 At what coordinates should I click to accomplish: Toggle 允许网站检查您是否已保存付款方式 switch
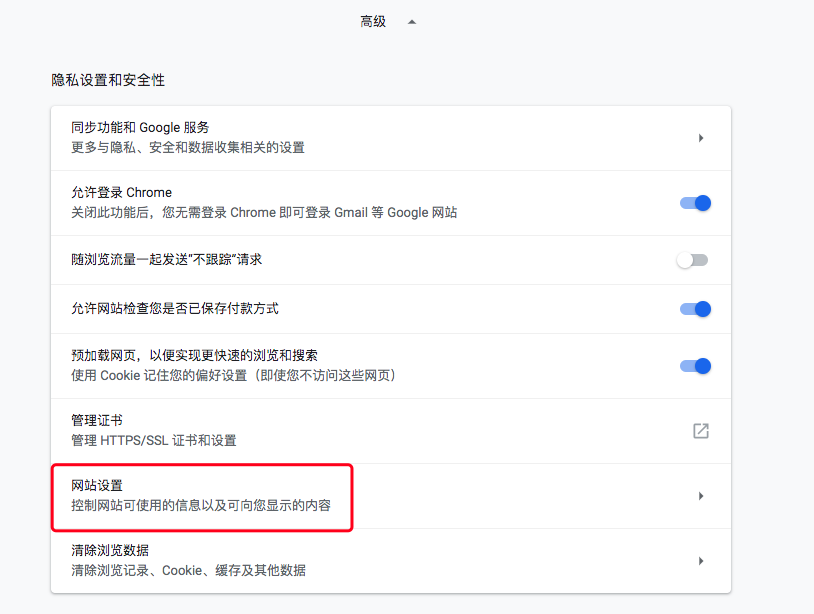[695, 309]
